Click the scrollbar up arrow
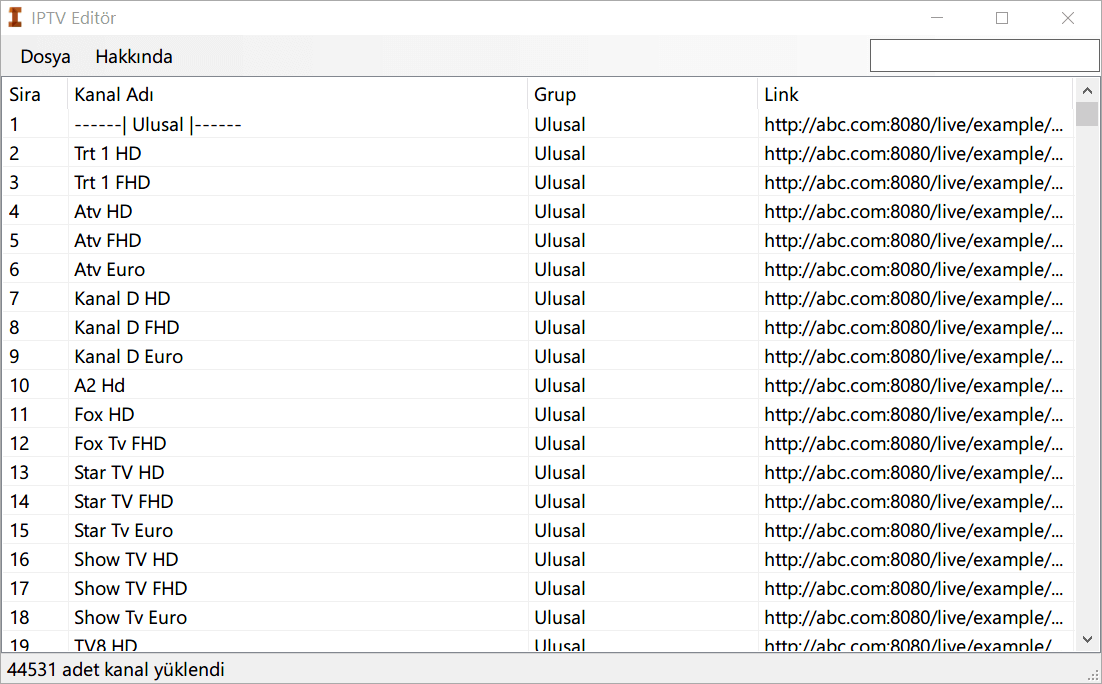This screenshot has height=684, width=1102. tap(1087, 91)
